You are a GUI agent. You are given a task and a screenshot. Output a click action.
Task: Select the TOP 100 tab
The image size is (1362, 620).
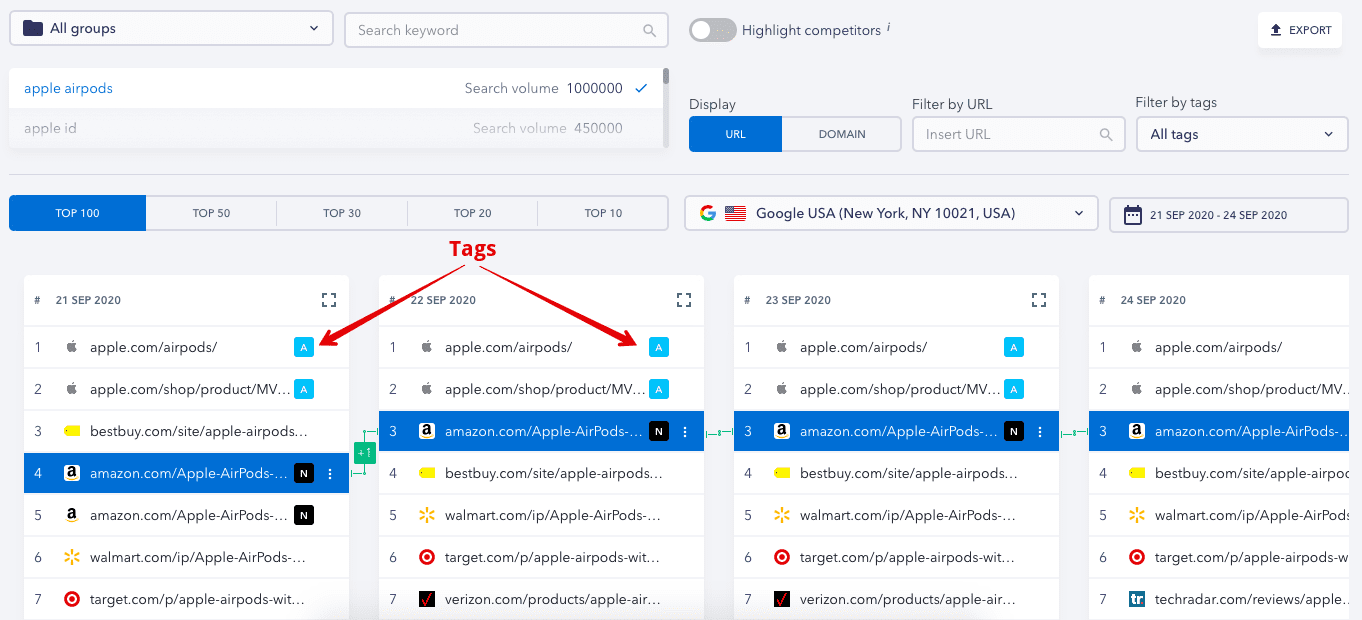(78, 213)
